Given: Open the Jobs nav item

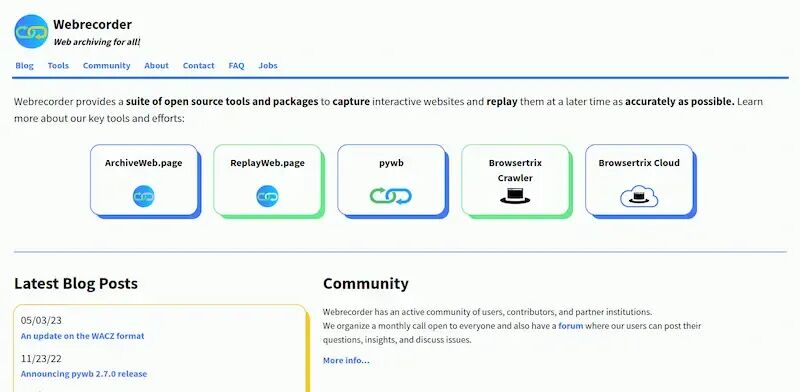Looking at the screenshot, I should point(268,65).
